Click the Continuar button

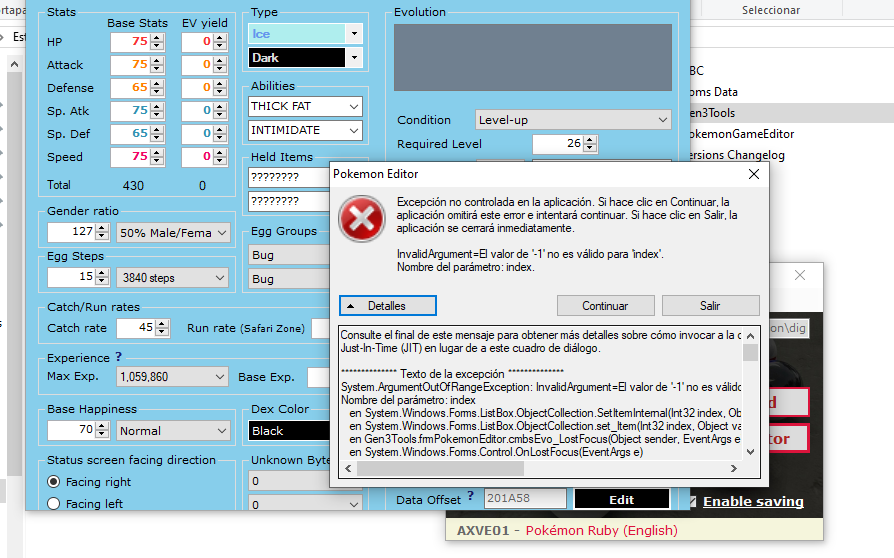[605, 305]
